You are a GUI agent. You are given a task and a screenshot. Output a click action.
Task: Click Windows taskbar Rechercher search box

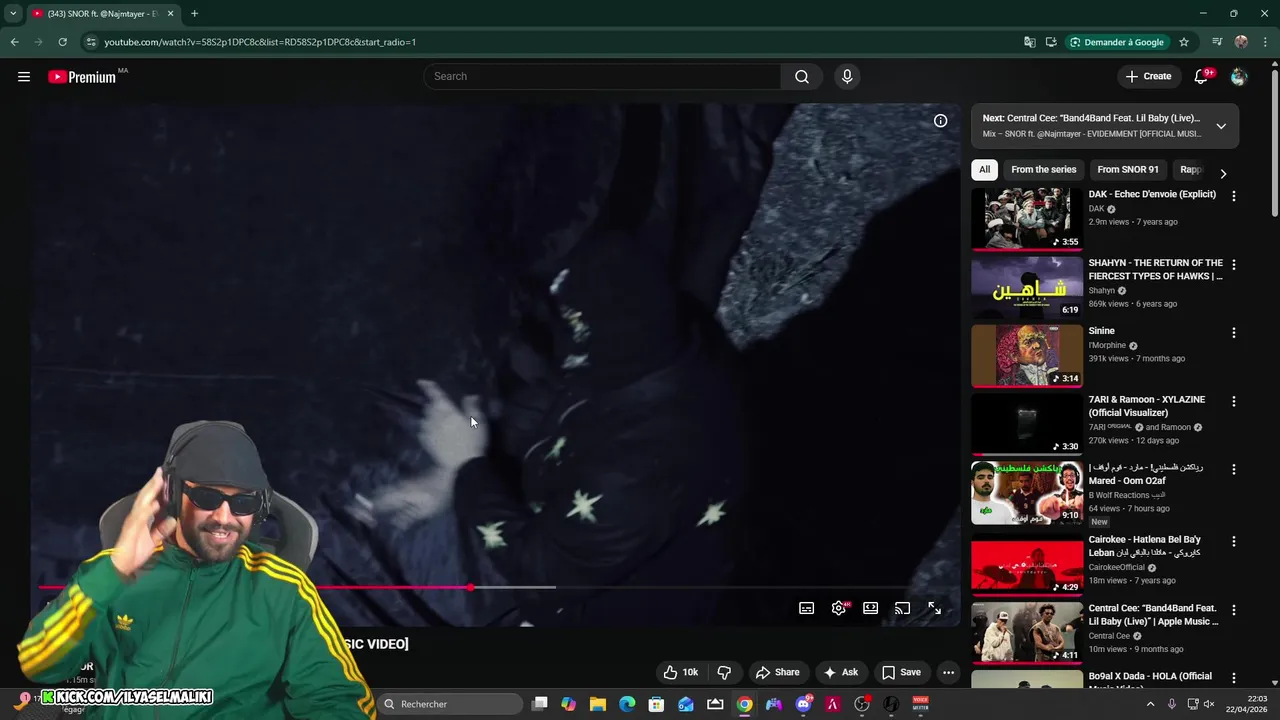451,704
